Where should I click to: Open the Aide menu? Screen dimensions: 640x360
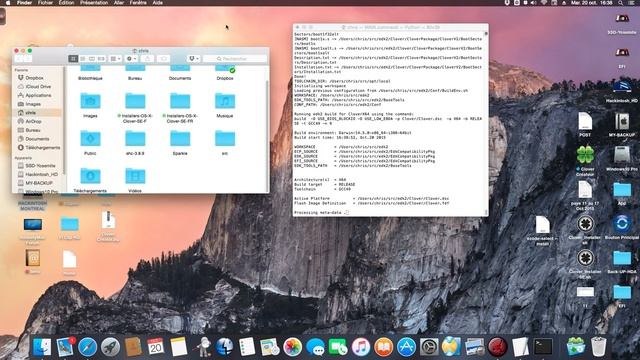158,2
